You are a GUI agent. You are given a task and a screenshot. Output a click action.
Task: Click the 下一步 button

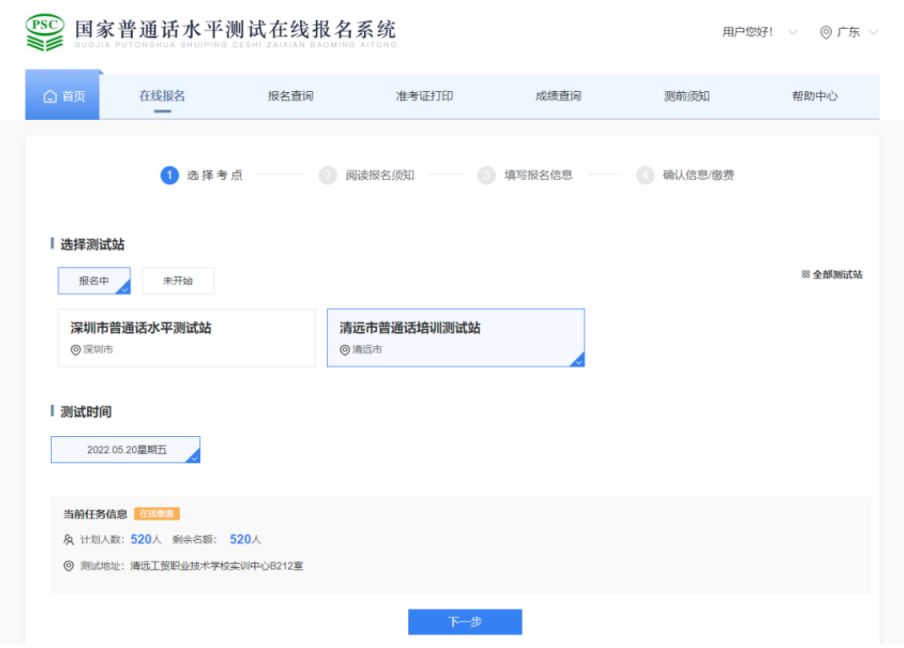coord(465,622)
